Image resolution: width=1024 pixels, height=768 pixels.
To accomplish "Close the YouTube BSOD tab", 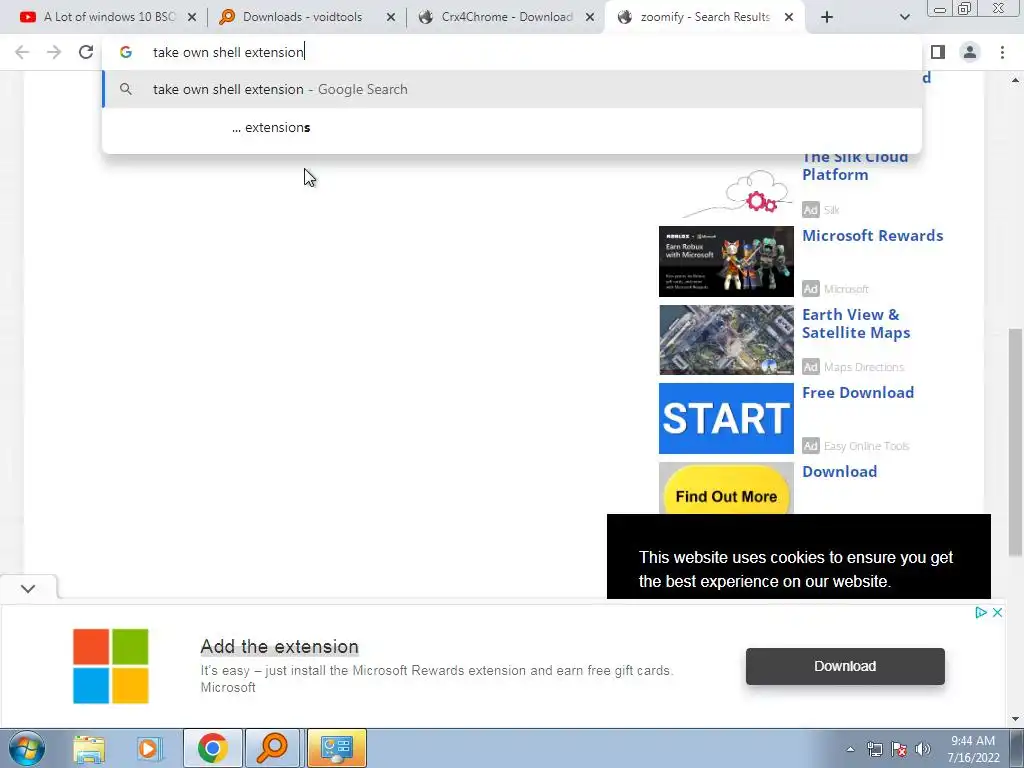I will click(192, 17).
